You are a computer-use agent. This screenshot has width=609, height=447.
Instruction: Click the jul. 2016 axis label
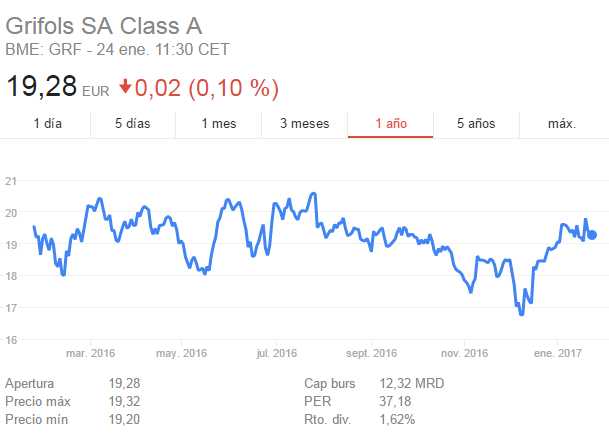pyautogui.click(x=277, y=352)
